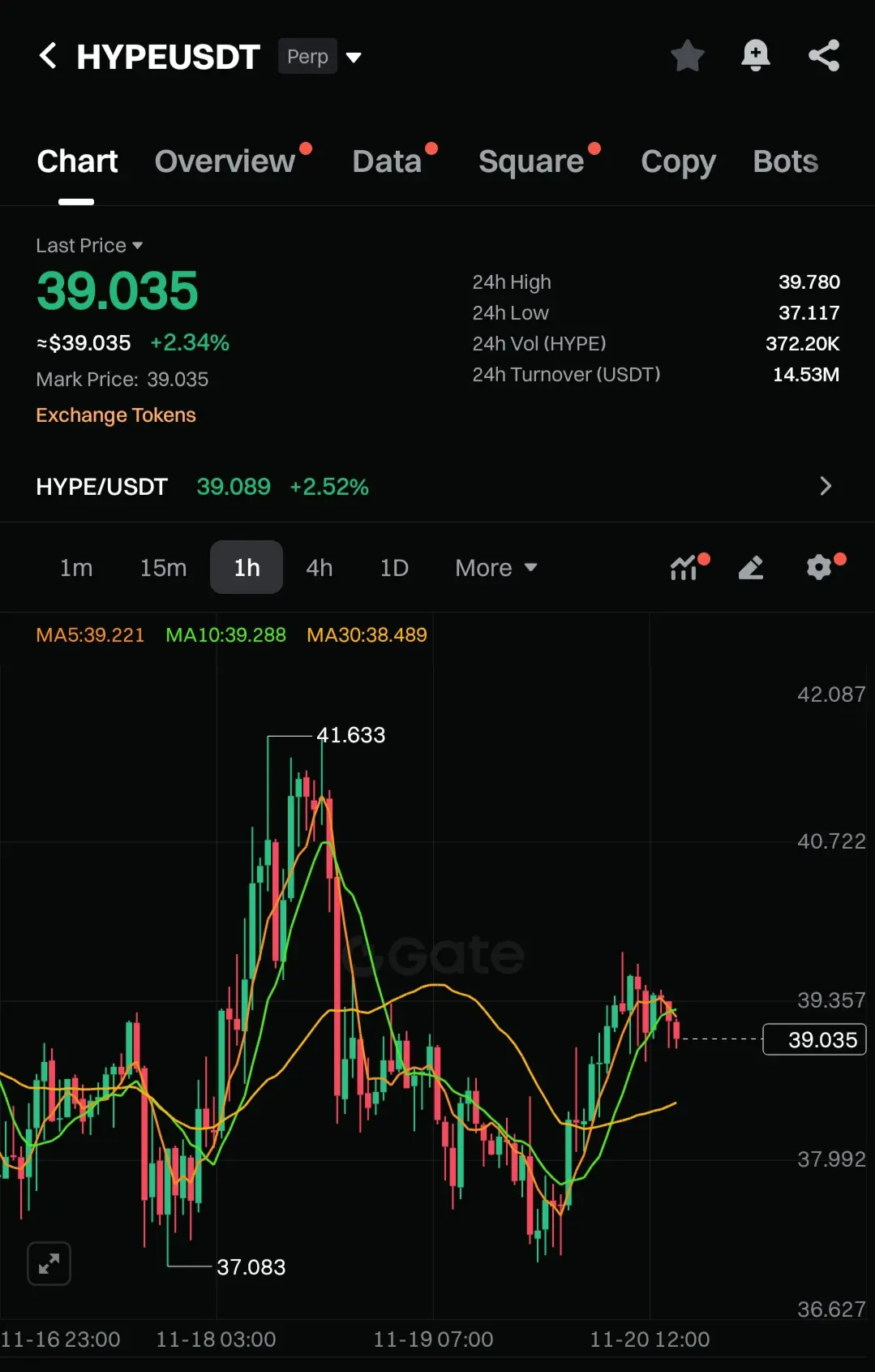Select the 4h timeframe
Viewport: 875px width, 1372px height.
click(x=320, y=567)
